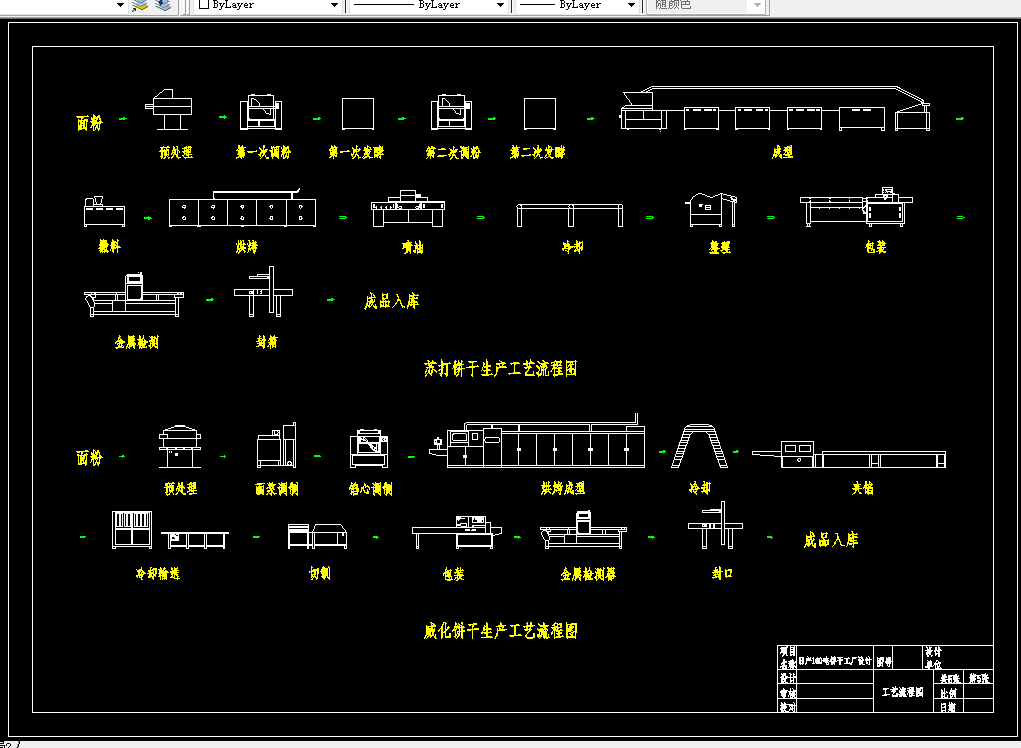Select the title text 威化饼干生产工艺流程图
This screenshot has width=1021, height=748.
click(x=500, y=630)
